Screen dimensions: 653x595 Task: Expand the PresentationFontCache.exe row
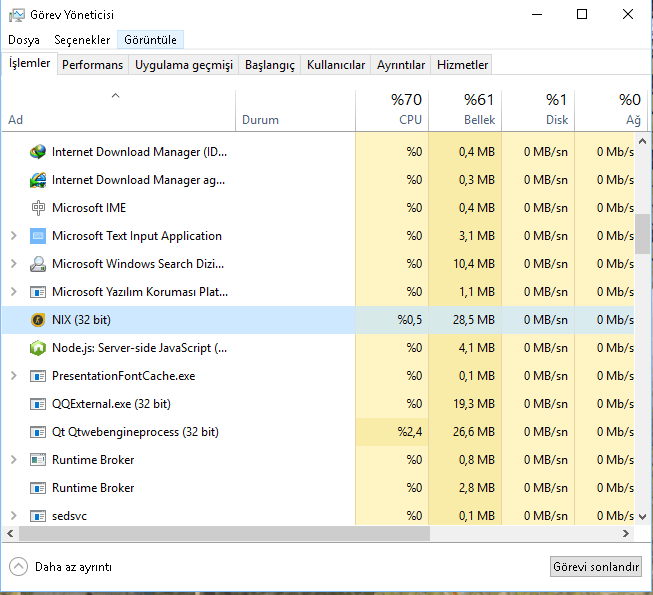(x=14, y=376)
